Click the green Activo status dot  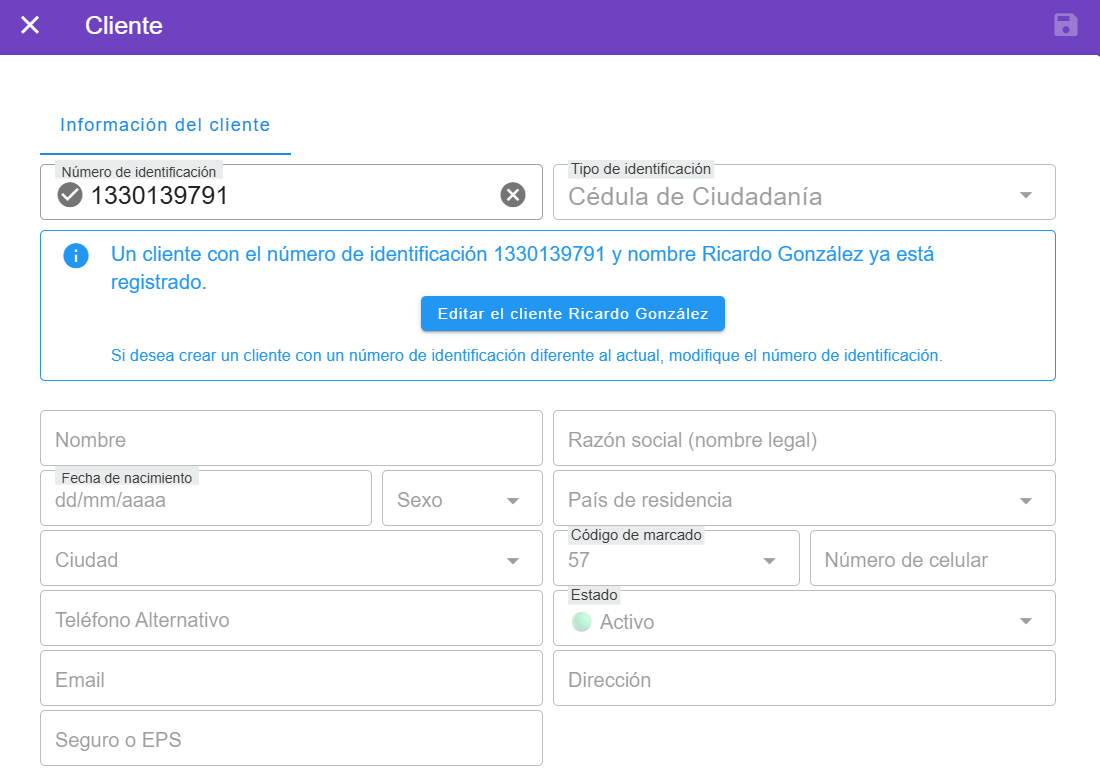click(x=581, y=622)
